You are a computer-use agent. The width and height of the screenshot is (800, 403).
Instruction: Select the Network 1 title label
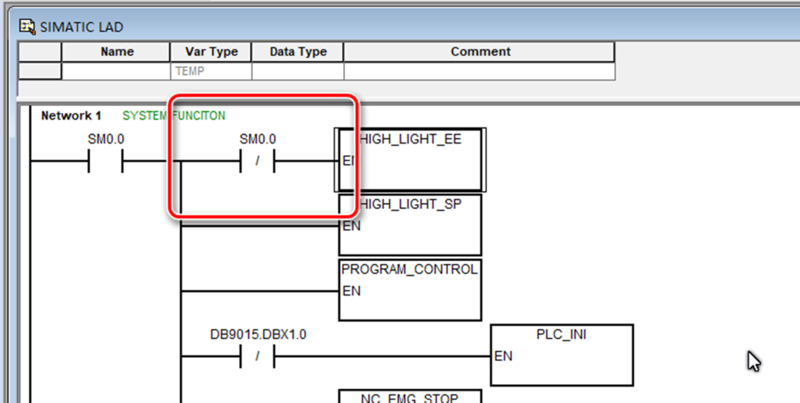tap(71, 116)
